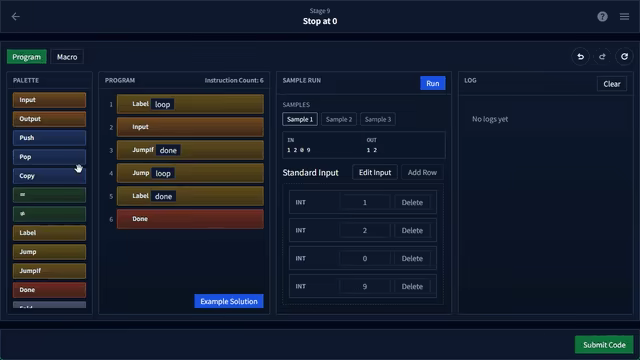Pick the Label block in the palette
640x360 pixels.
point(49,233)
